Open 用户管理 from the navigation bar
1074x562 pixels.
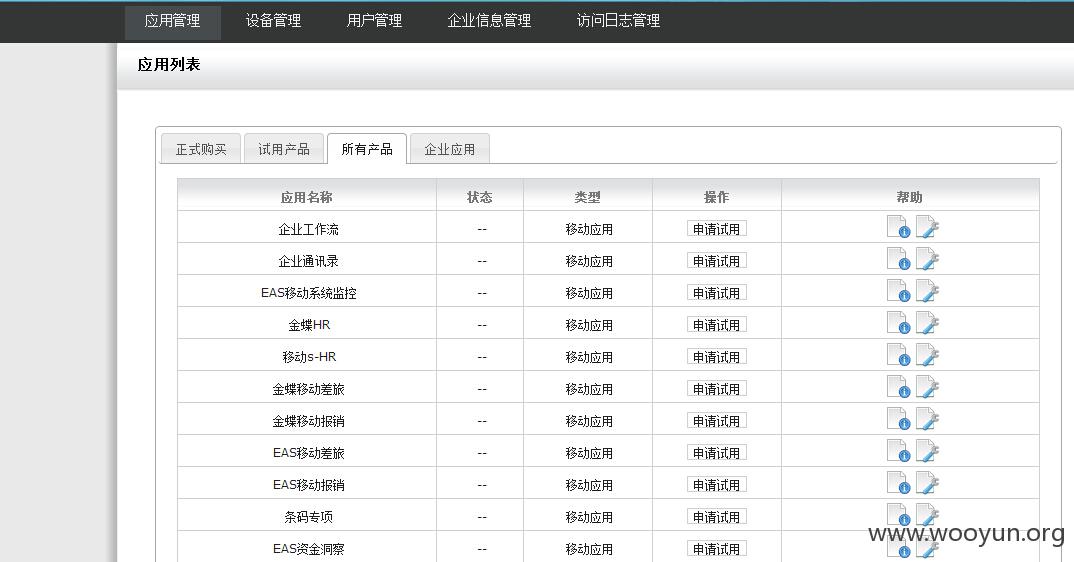374,21
